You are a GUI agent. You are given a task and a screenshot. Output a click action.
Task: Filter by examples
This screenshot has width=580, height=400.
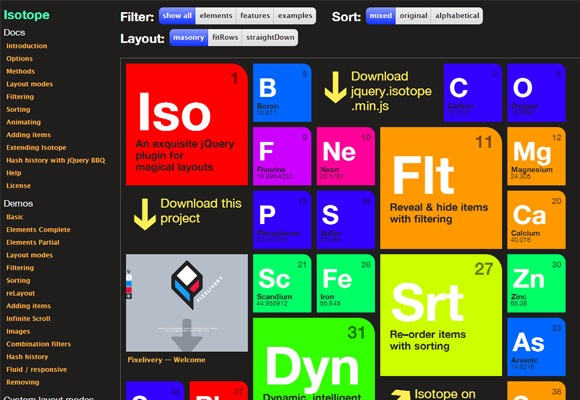pyautogui.click(x=295, y=16)
